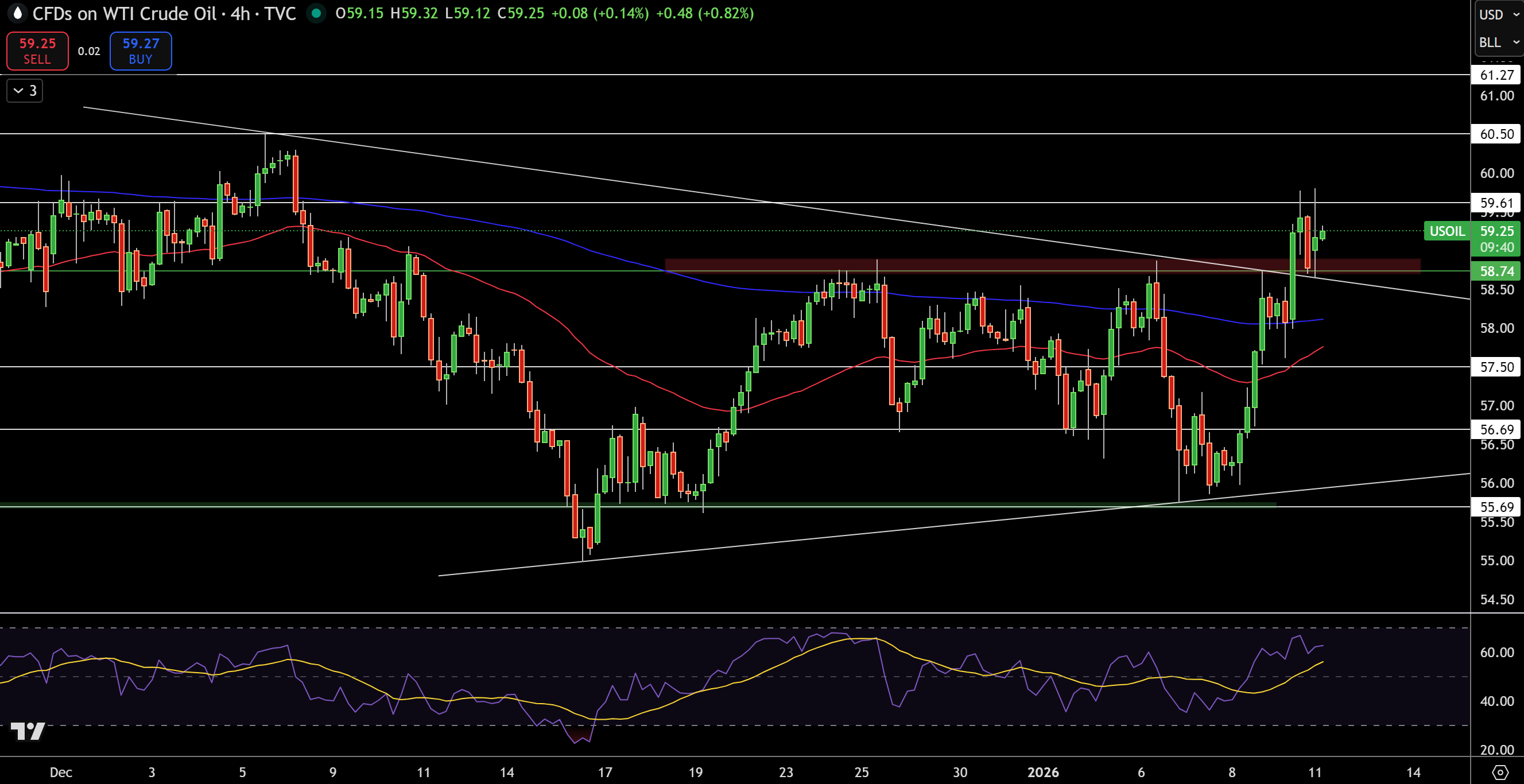The image size is (1524, 784).
Task: Click the CFDs on WTI Crude Oil title
Action: coord(124,14)
